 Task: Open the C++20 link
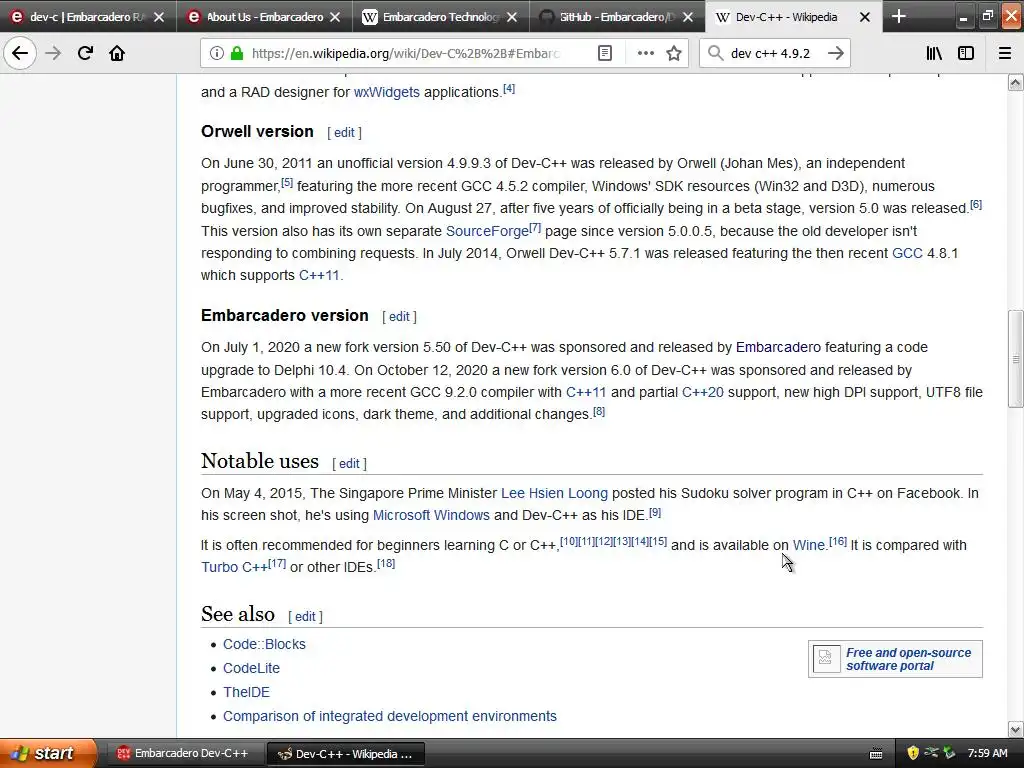tap(703, 392)
